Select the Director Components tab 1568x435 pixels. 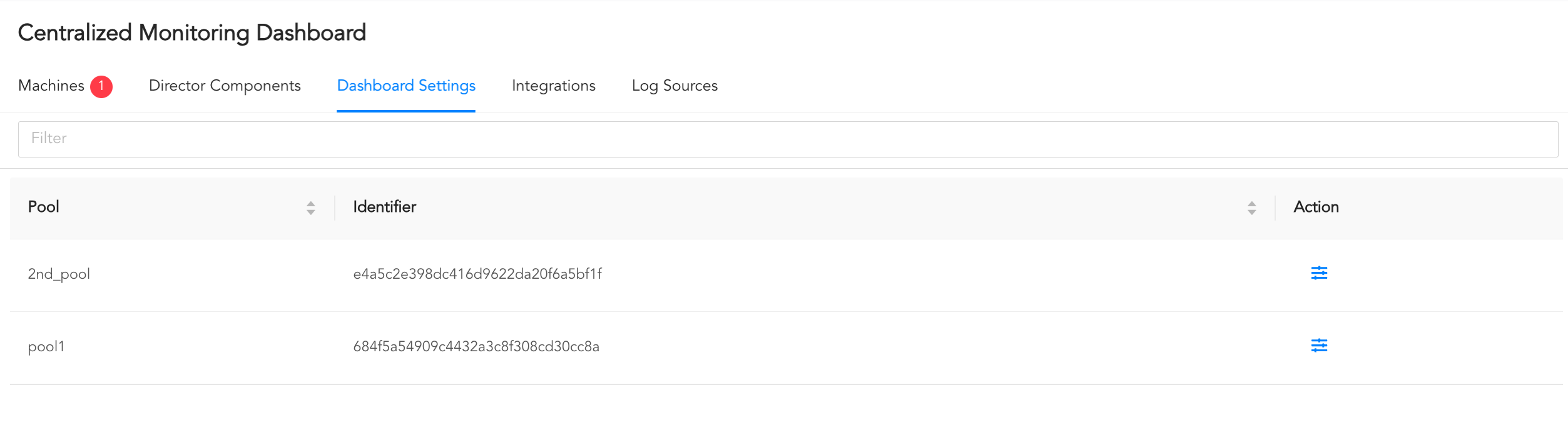pos(224,86)
